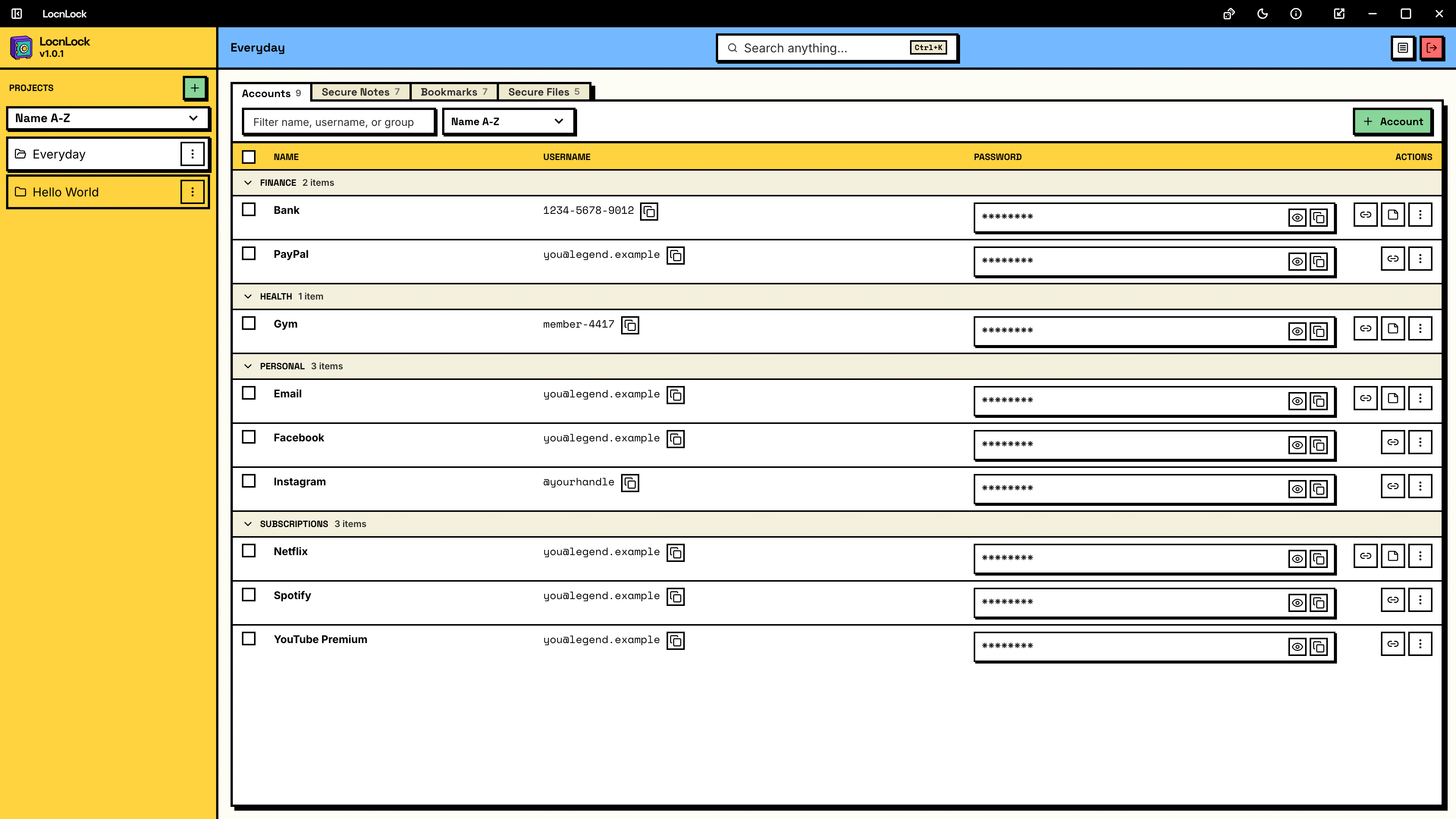Collapse the SUBSCRIPTIONS group
The height and width of the screenshot is (819, 1456).
[248, 524]
